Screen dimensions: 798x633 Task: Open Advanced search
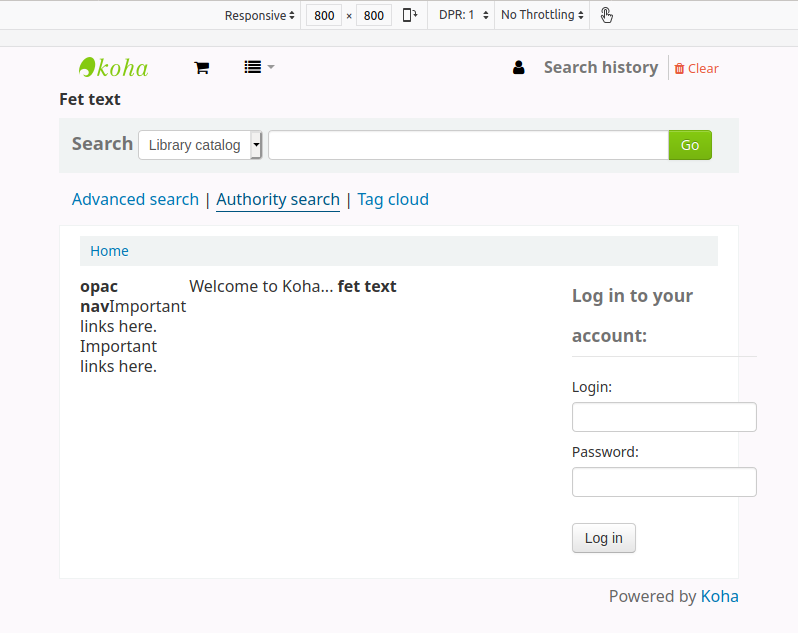click(x=135, y=199)
